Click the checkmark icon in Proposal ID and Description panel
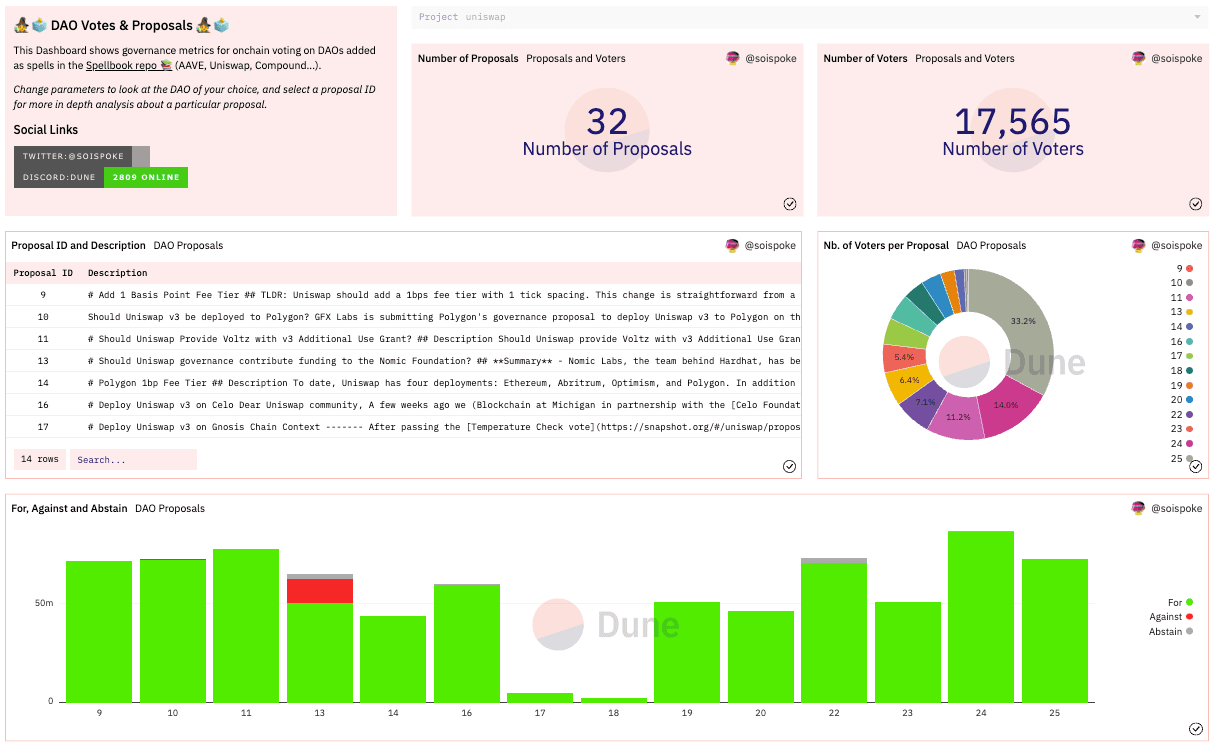 [790, 466]
